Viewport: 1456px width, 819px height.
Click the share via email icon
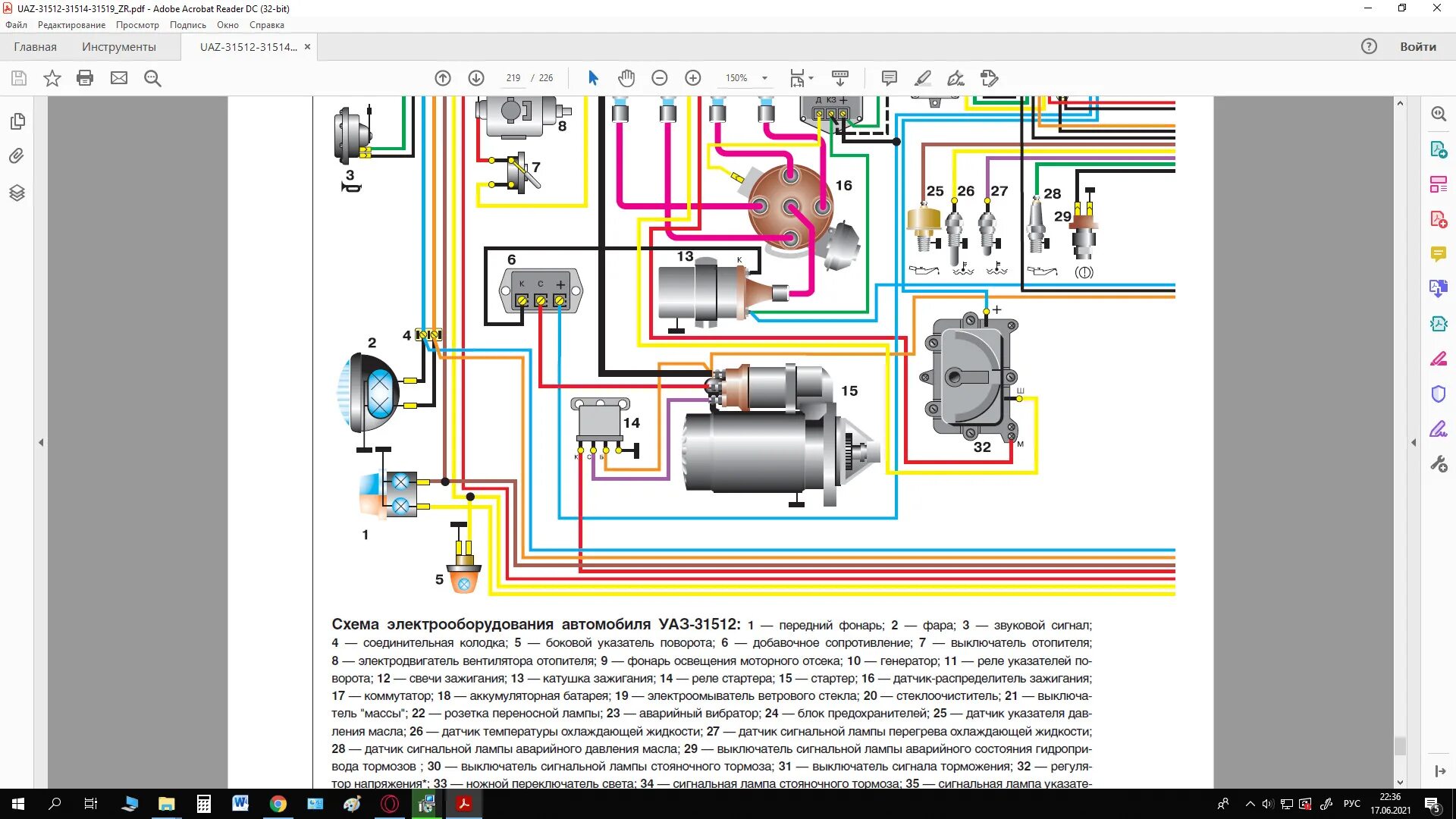click(119, 78)
